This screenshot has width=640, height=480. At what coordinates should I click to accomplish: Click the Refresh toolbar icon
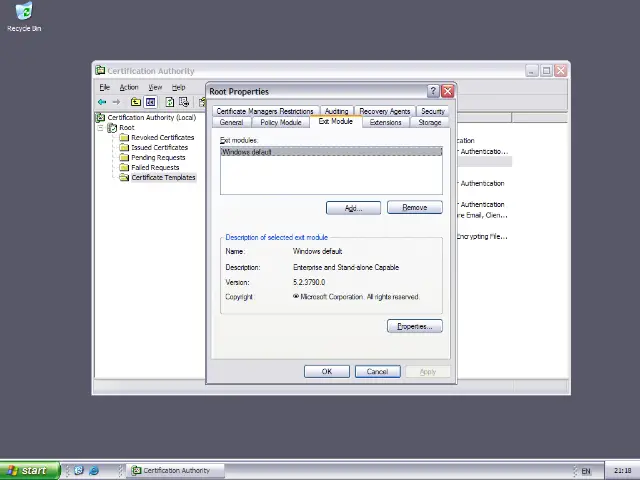tap(169, 102)
